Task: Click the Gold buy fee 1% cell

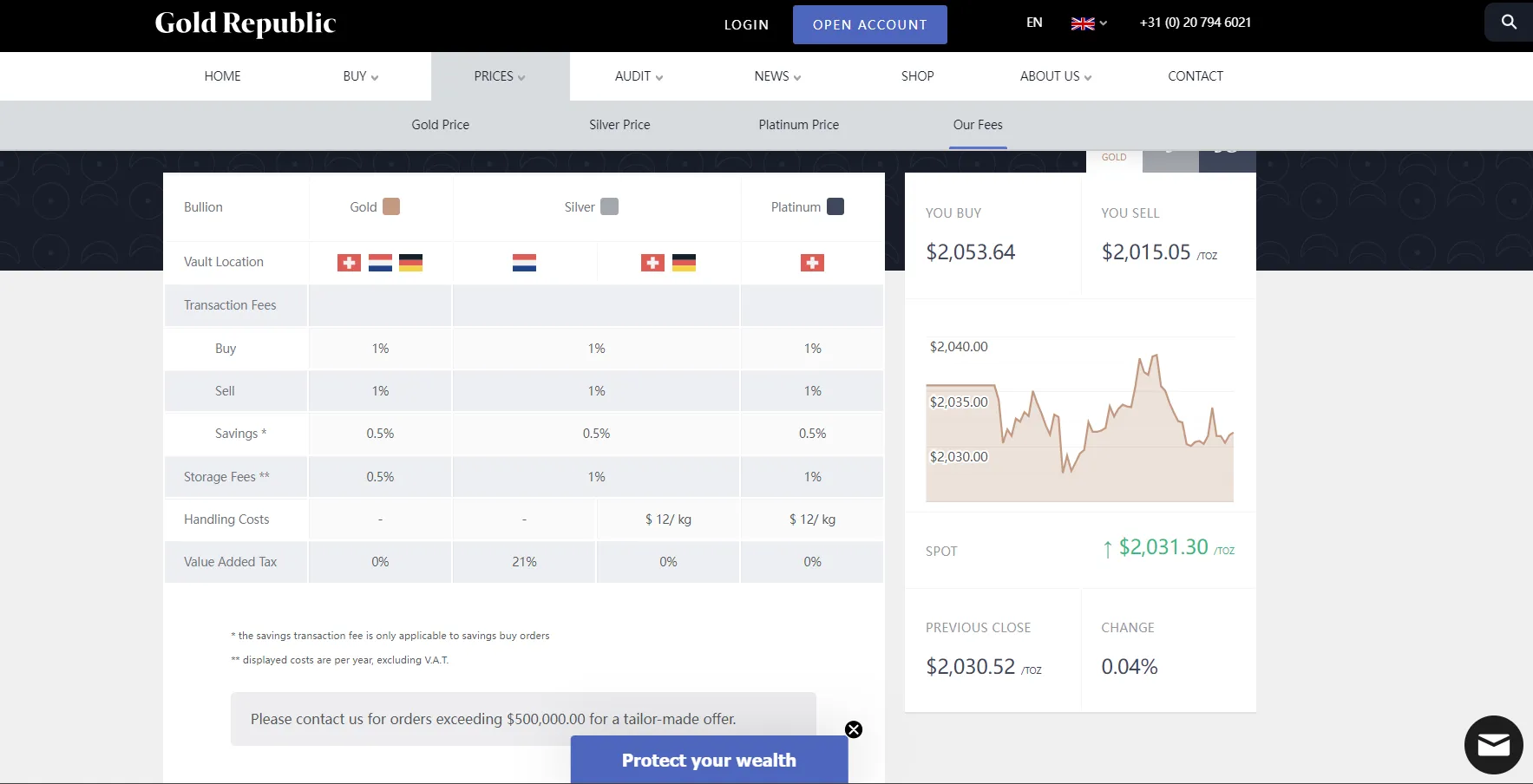Action: point(380,349)
